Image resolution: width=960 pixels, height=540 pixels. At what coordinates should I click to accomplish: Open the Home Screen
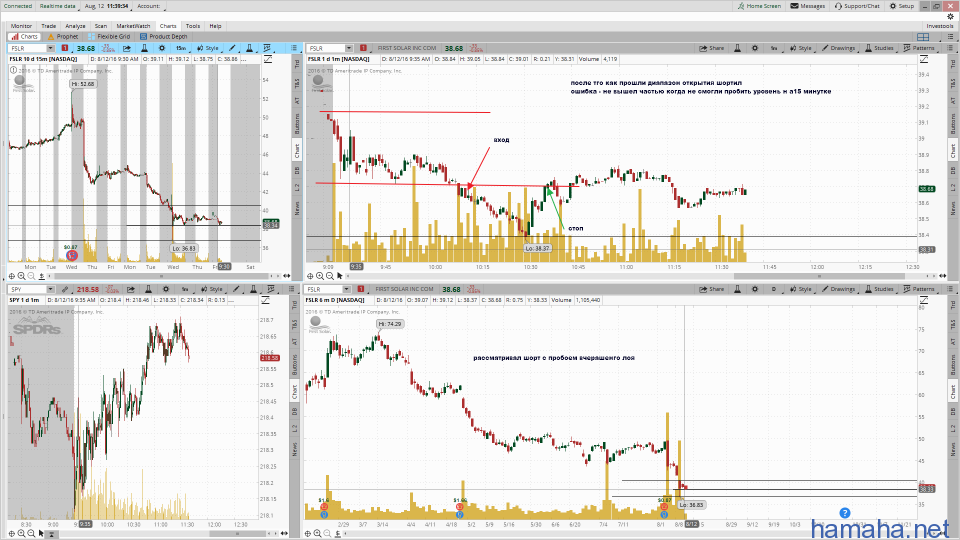point(759,6)
